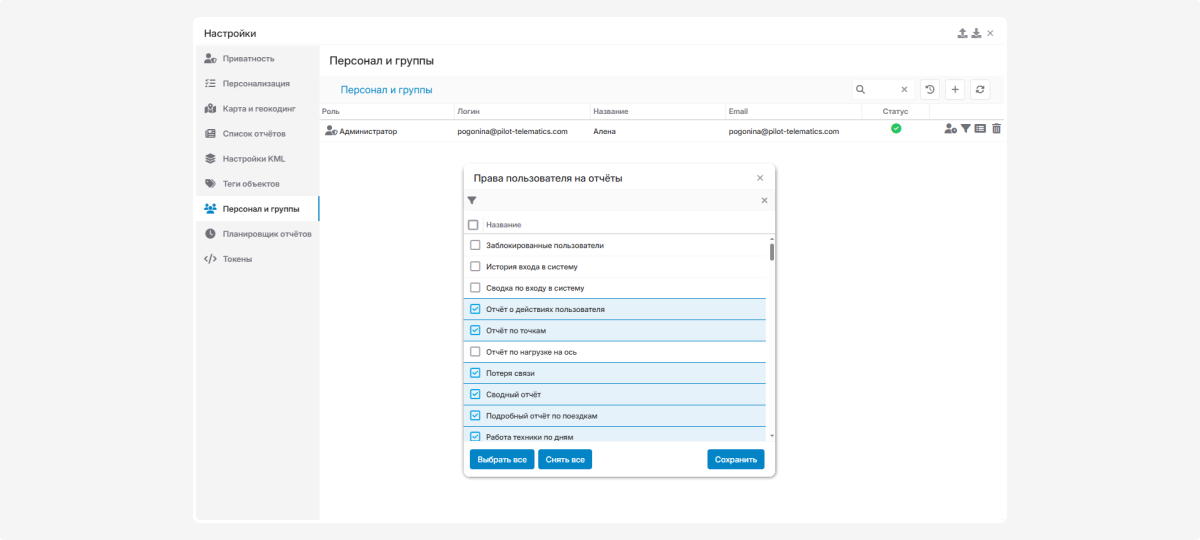The width and height of the screenshot is (1200, 540).
Task: Refresh the staff list
Action: tap(981, 90)
